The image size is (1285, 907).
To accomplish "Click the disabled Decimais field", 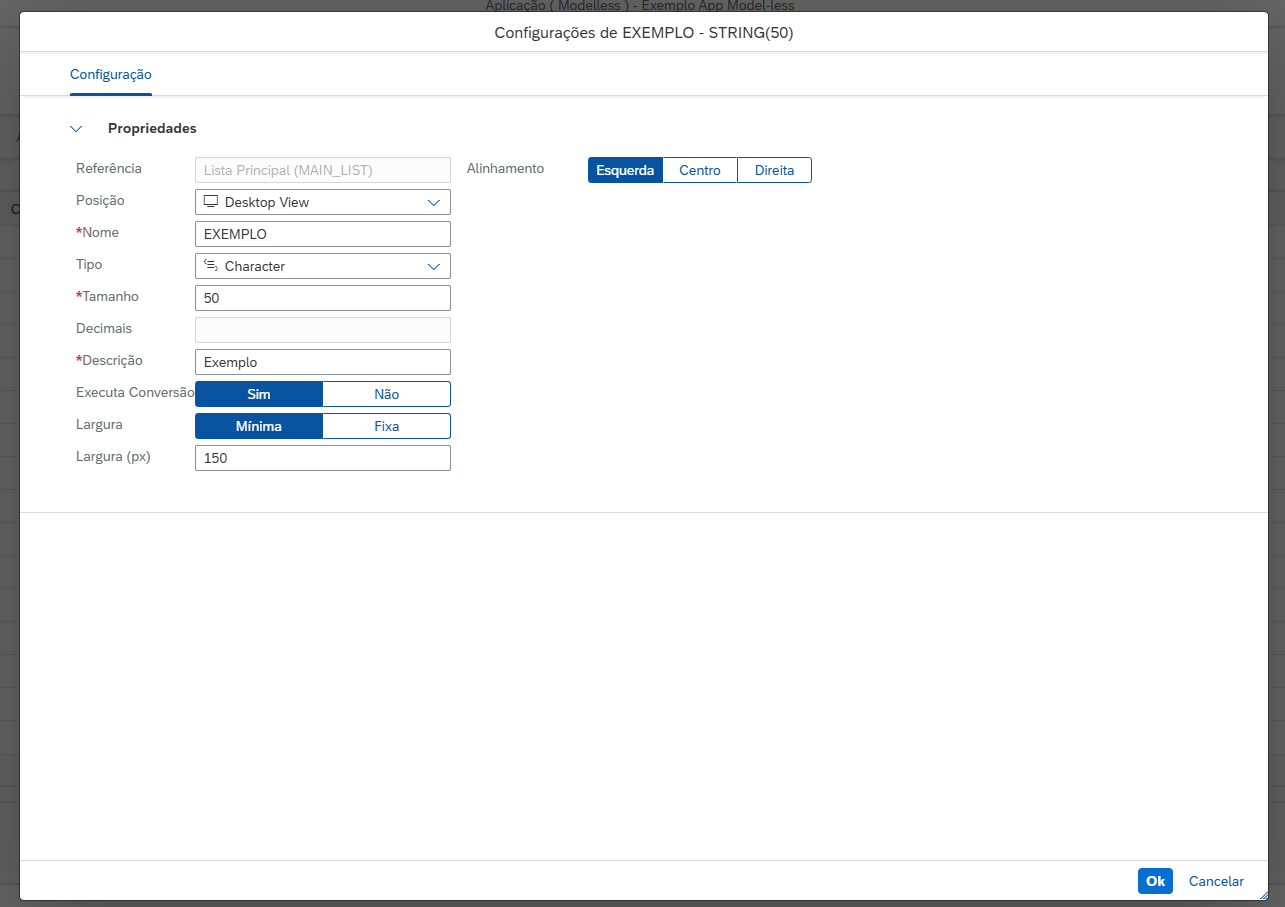I will click(323, 330).
